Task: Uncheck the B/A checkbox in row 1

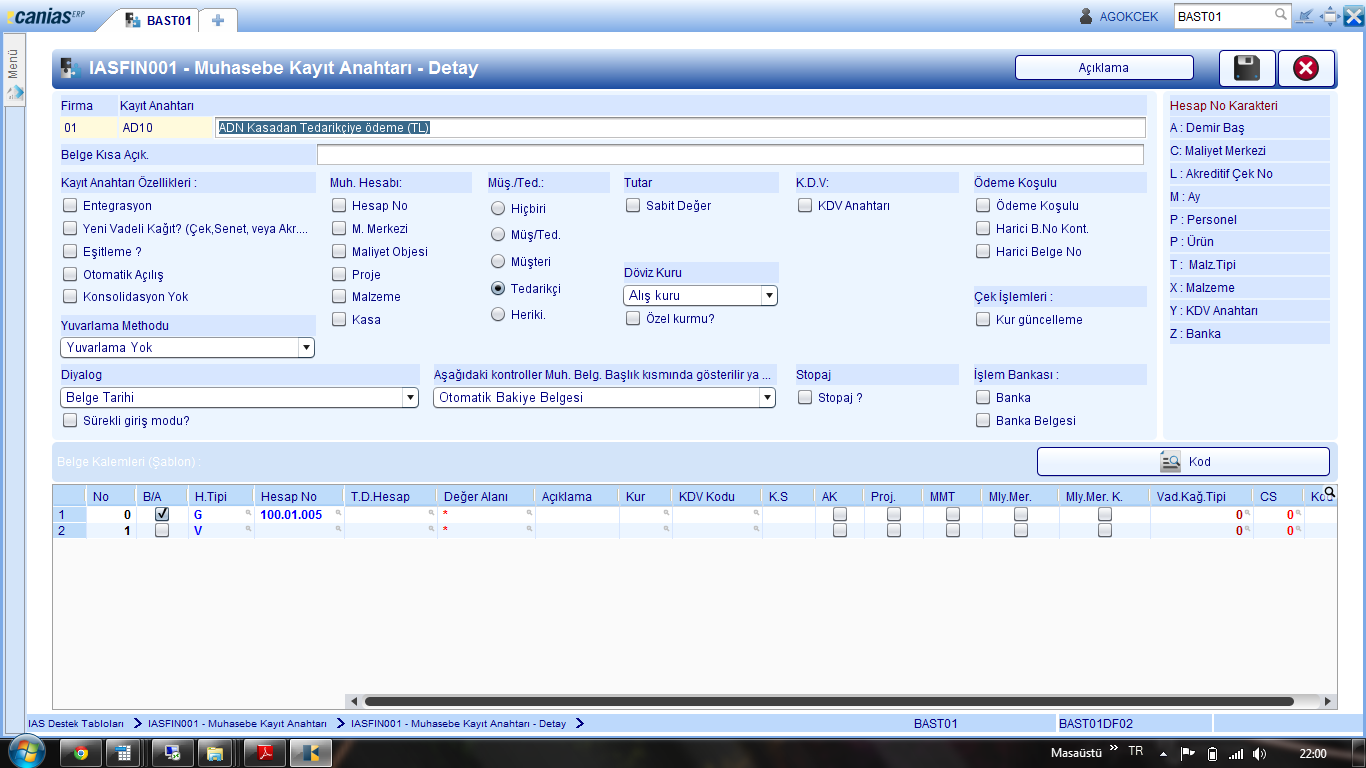Action: (x=162, y=514)
